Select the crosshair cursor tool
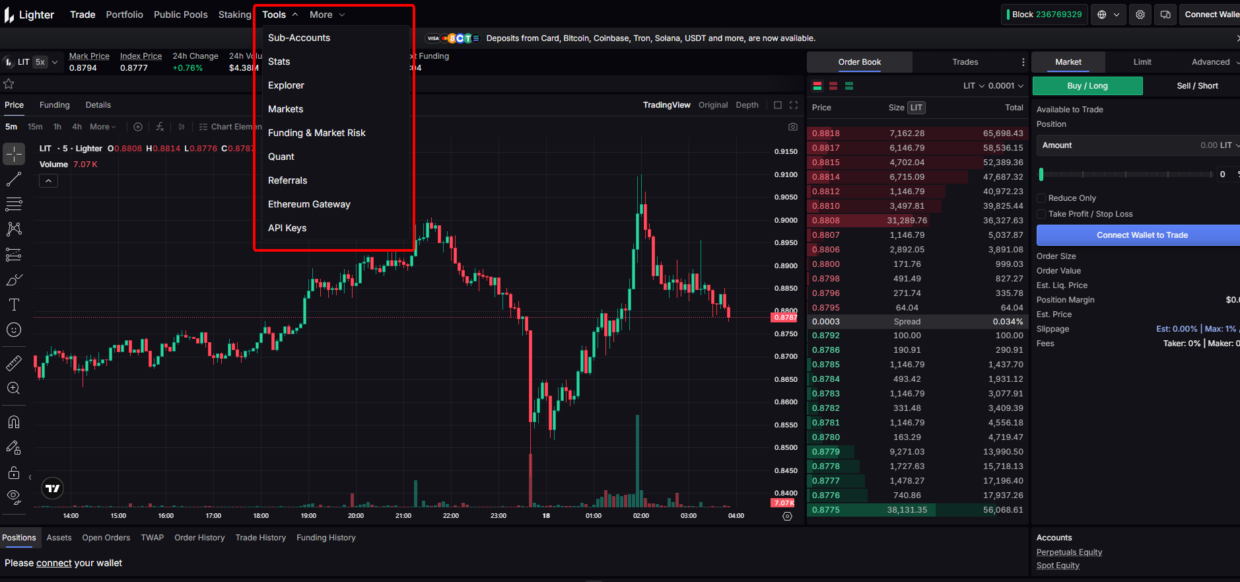 click(14, 154)
